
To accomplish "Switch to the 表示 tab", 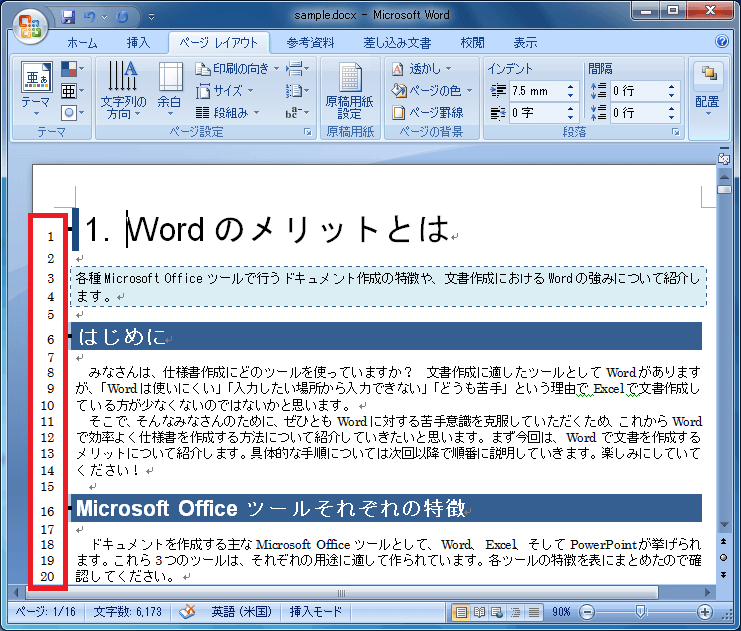I will (525, 43).
